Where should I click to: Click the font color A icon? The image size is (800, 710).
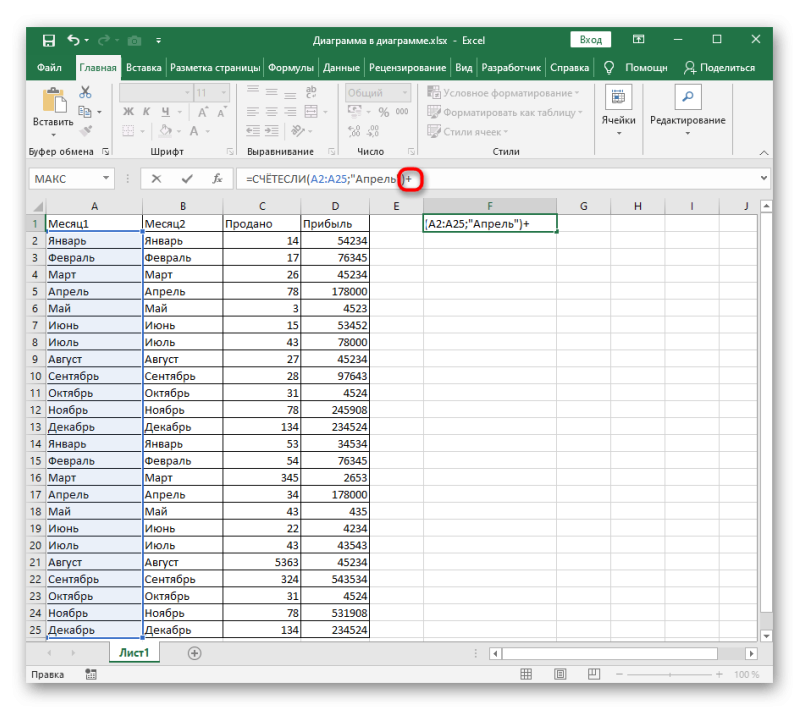click(194, 131)
